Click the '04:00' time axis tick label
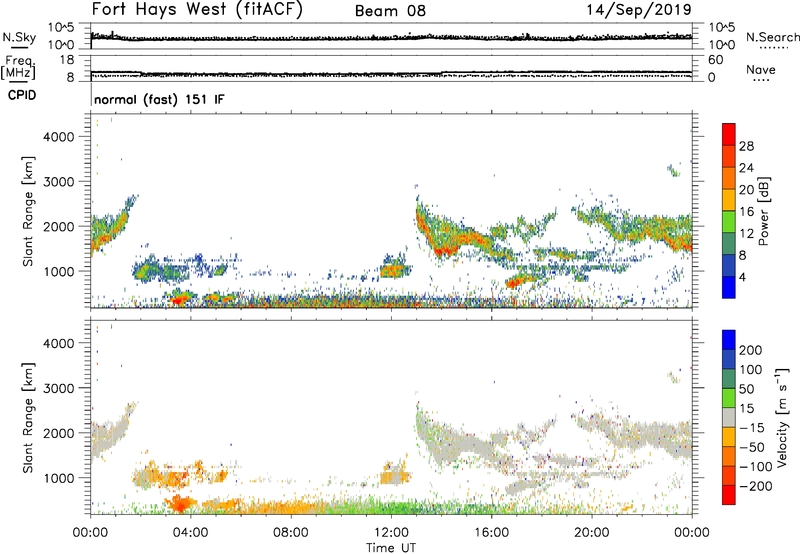Viewport: 800px width, 554px height. click(x=190, y=533)
